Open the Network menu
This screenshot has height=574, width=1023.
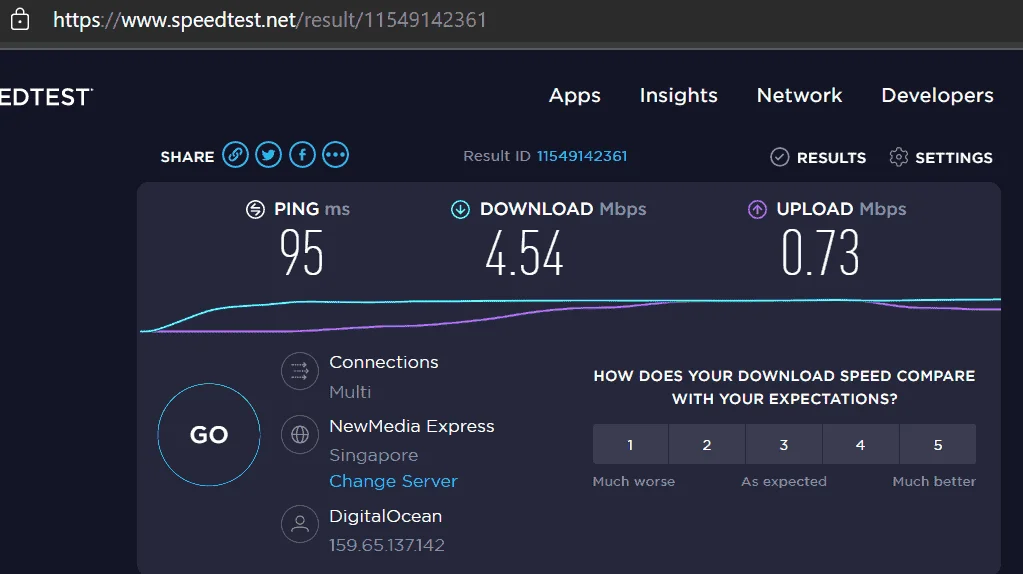[x=799, y=95]
